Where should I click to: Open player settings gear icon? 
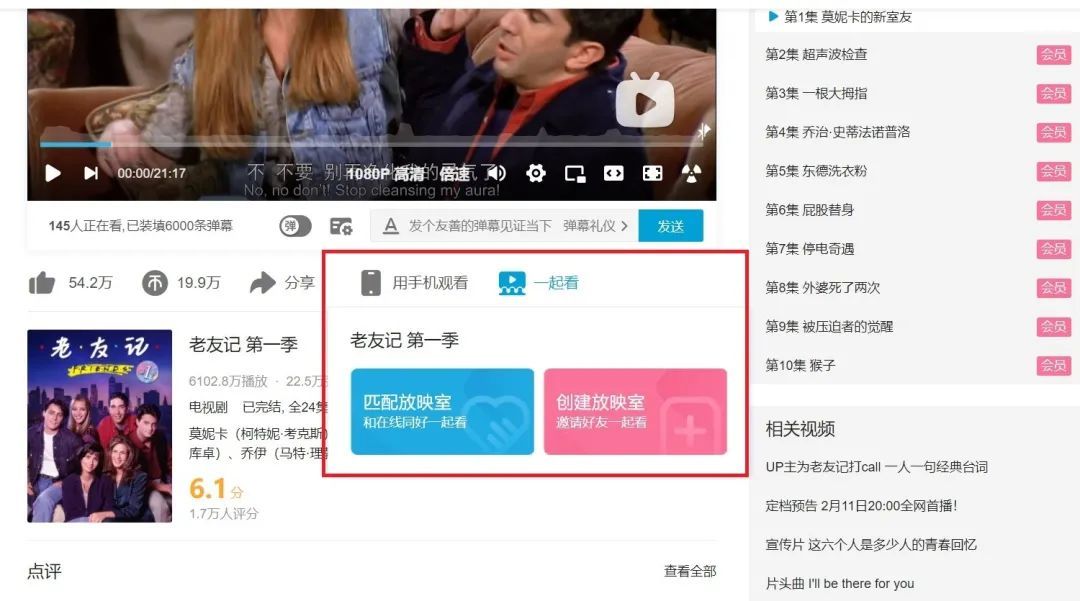[x=536, y=173]
